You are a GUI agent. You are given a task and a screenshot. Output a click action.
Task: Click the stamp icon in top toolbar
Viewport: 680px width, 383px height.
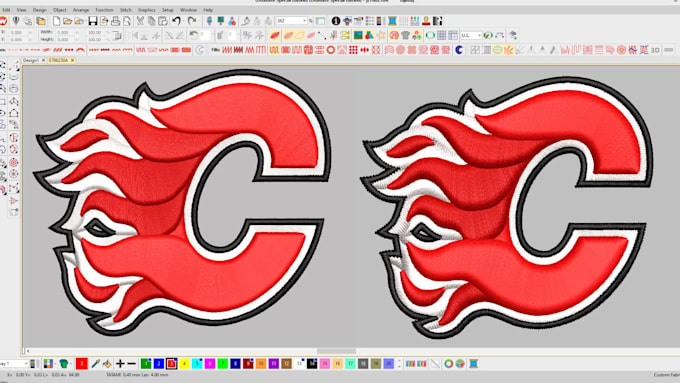point(426,21)
